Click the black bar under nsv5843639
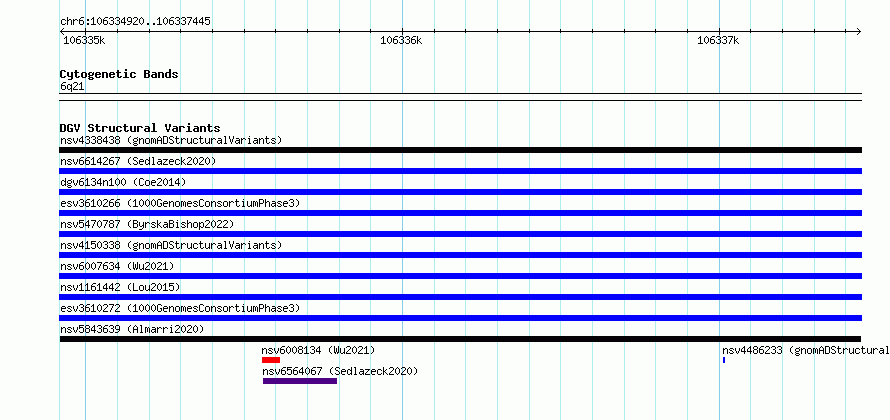 click(460, 339)
